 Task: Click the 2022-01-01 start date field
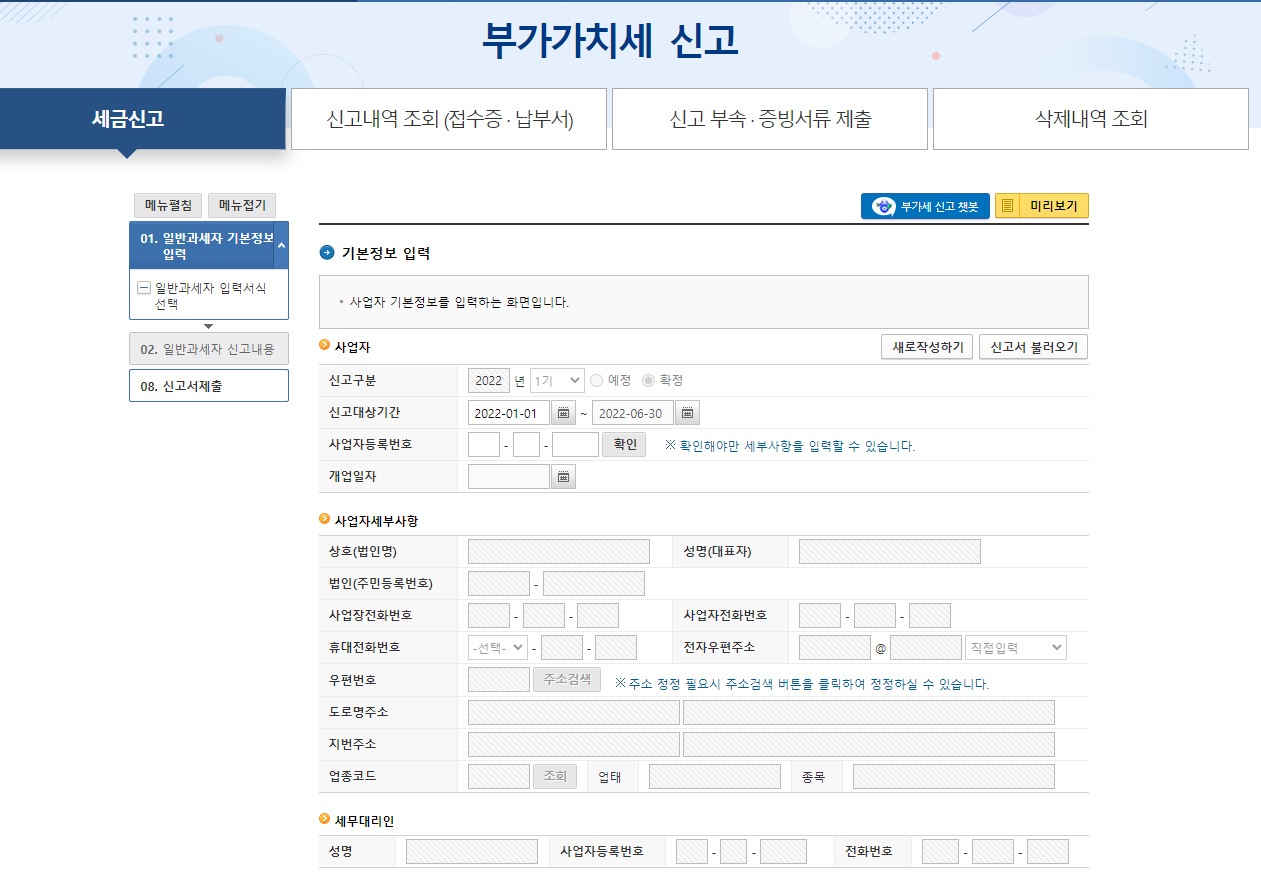(509, 413)
